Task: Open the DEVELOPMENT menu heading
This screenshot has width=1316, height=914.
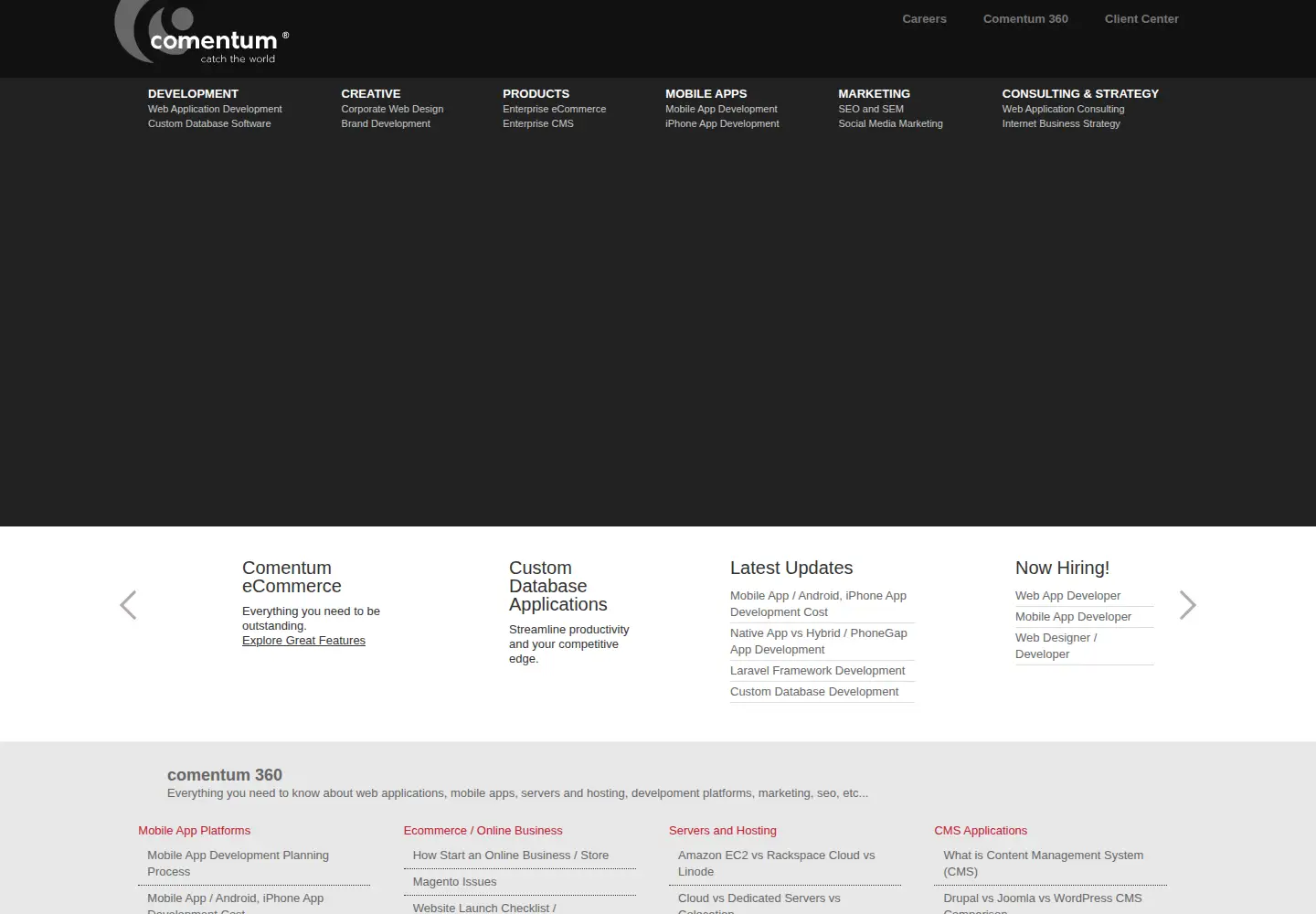Action: (x=193, y=93)
